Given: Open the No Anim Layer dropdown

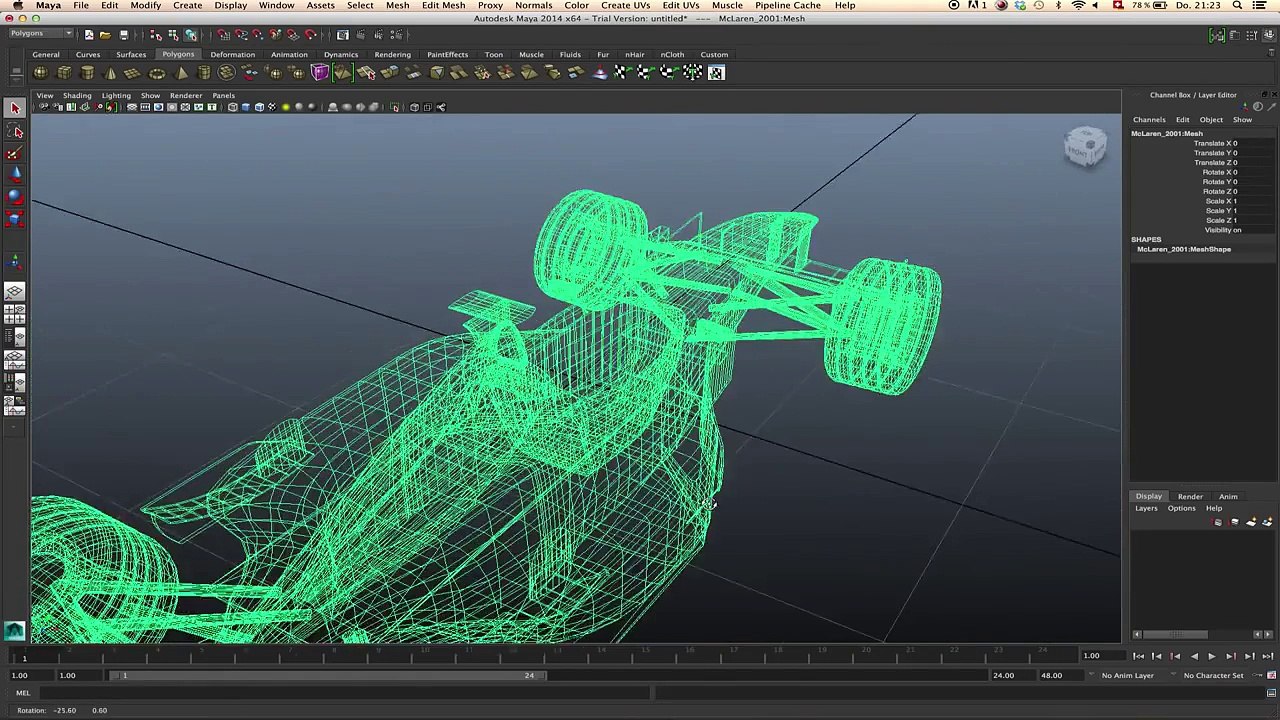Looking at the screenshot, I should tap(1127, 676).
